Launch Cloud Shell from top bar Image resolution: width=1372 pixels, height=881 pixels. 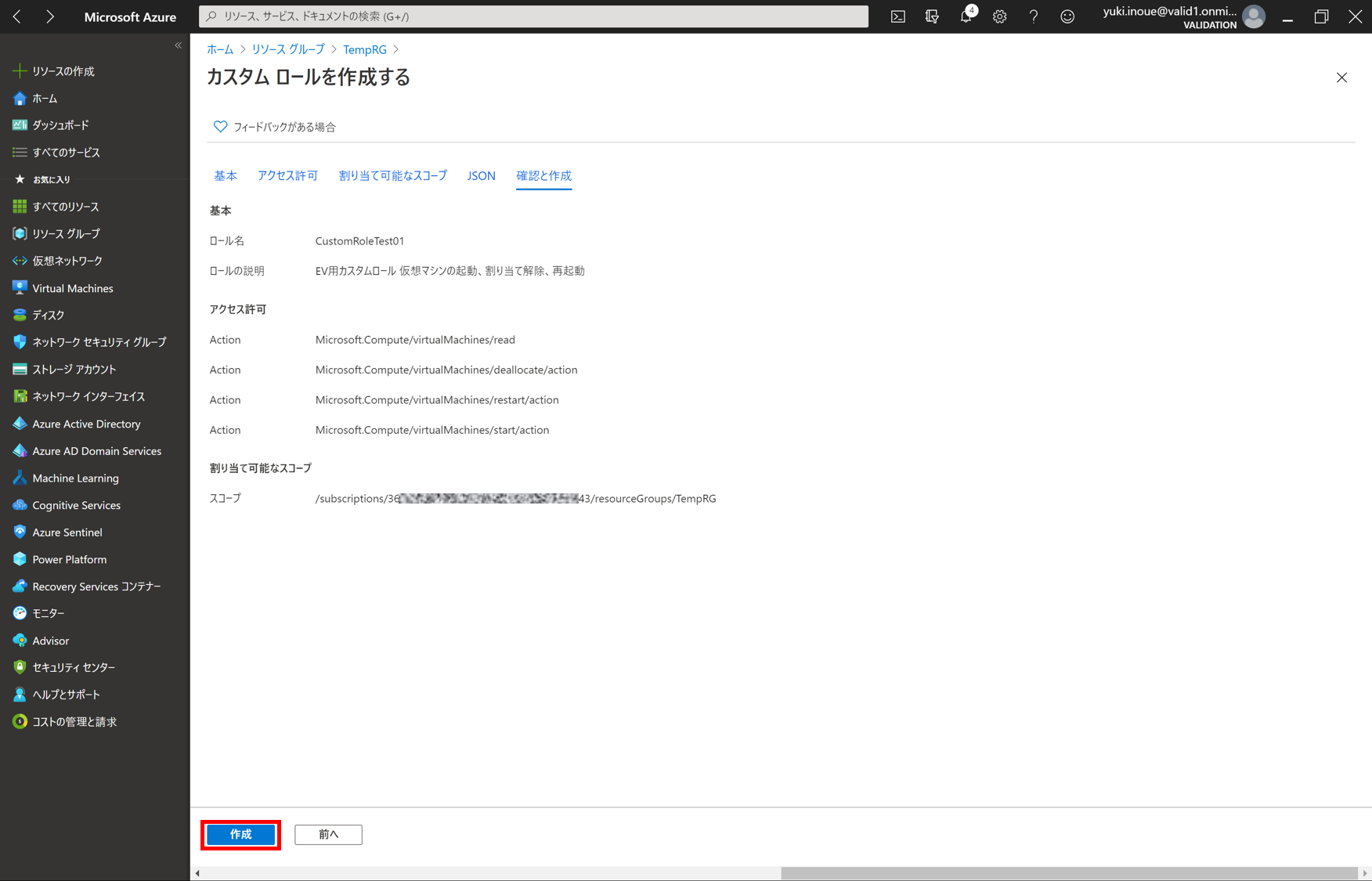(x=898, y=16)
